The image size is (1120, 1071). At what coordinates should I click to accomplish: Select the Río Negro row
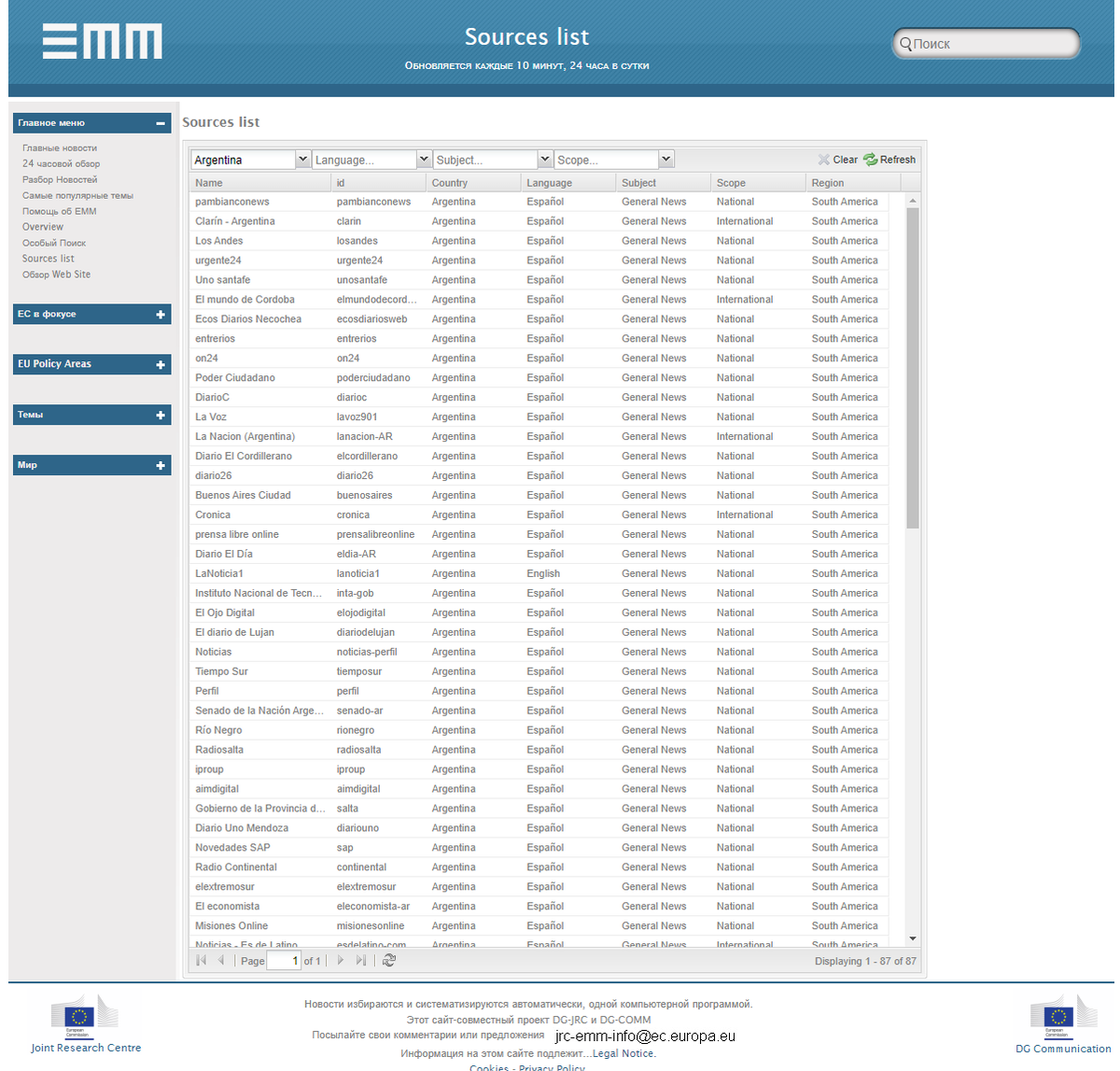[539, 731]
